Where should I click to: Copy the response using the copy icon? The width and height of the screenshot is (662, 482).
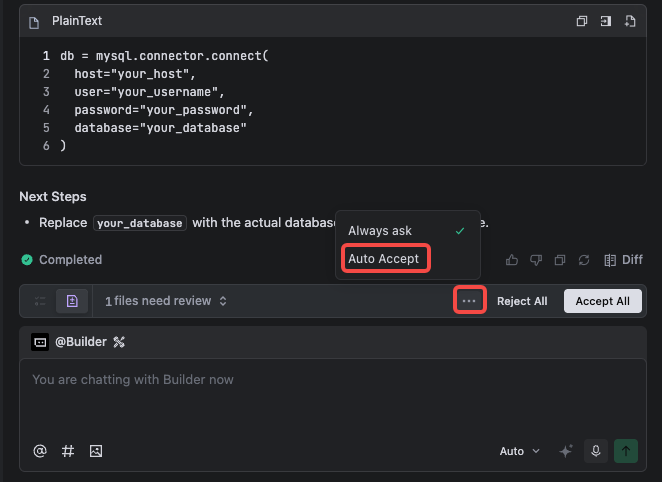coord(560,260)
